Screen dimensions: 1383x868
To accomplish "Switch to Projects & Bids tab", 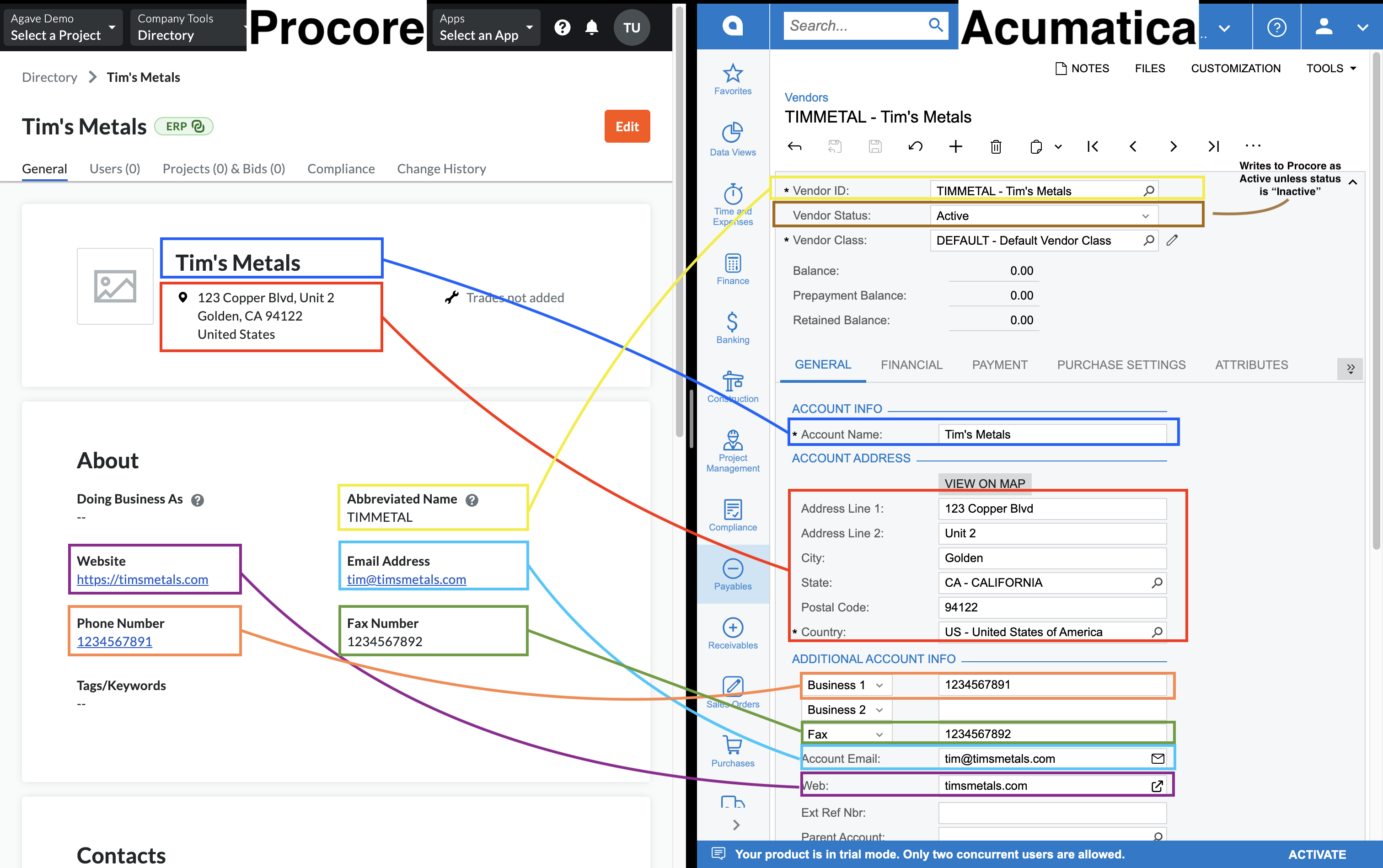I will [223, 169].
